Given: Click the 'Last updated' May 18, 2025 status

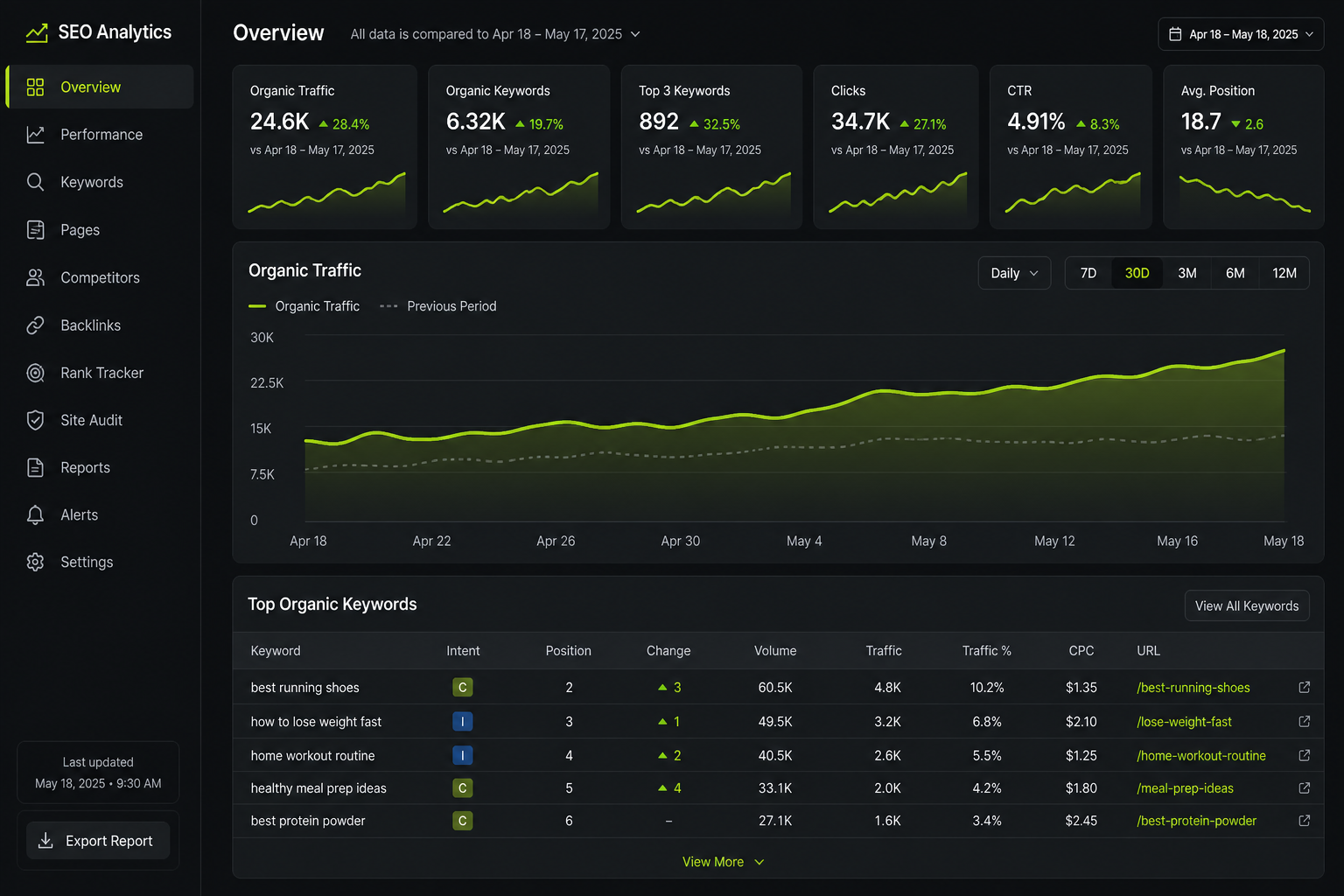Looking at the screenshot, I should (98, 773).
